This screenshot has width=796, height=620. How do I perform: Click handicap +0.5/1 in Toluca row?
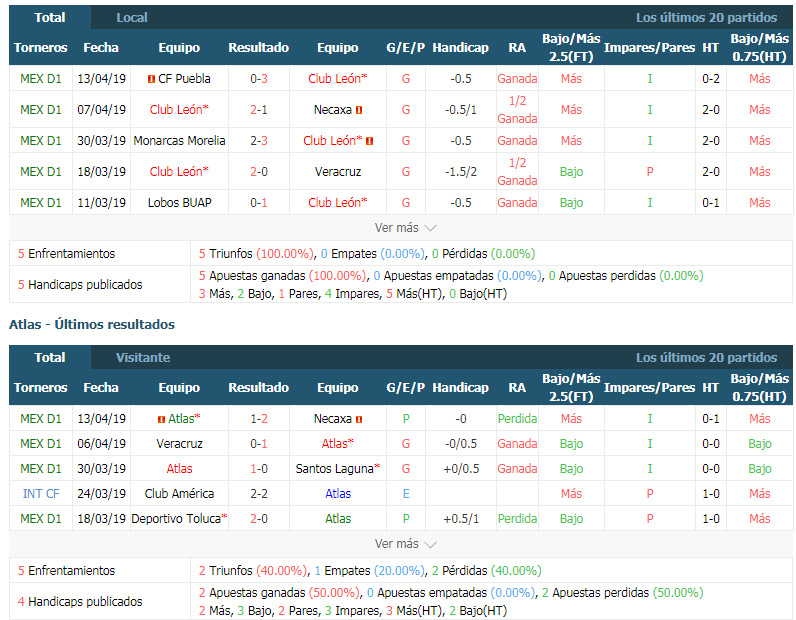(461, 518)
